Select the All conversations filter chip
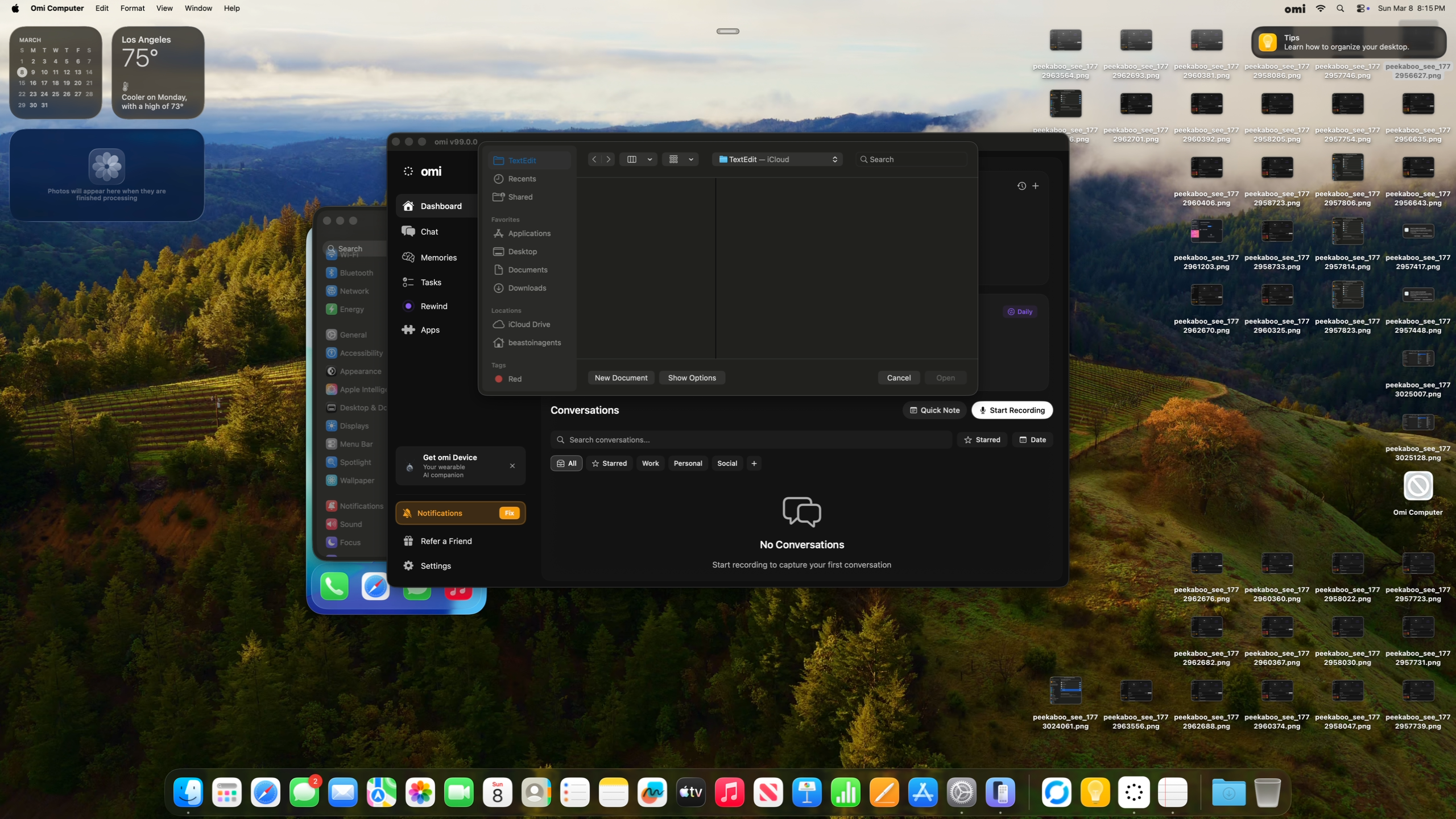The height and width of the screenshot is (819, 1456). tap(566, 464)
